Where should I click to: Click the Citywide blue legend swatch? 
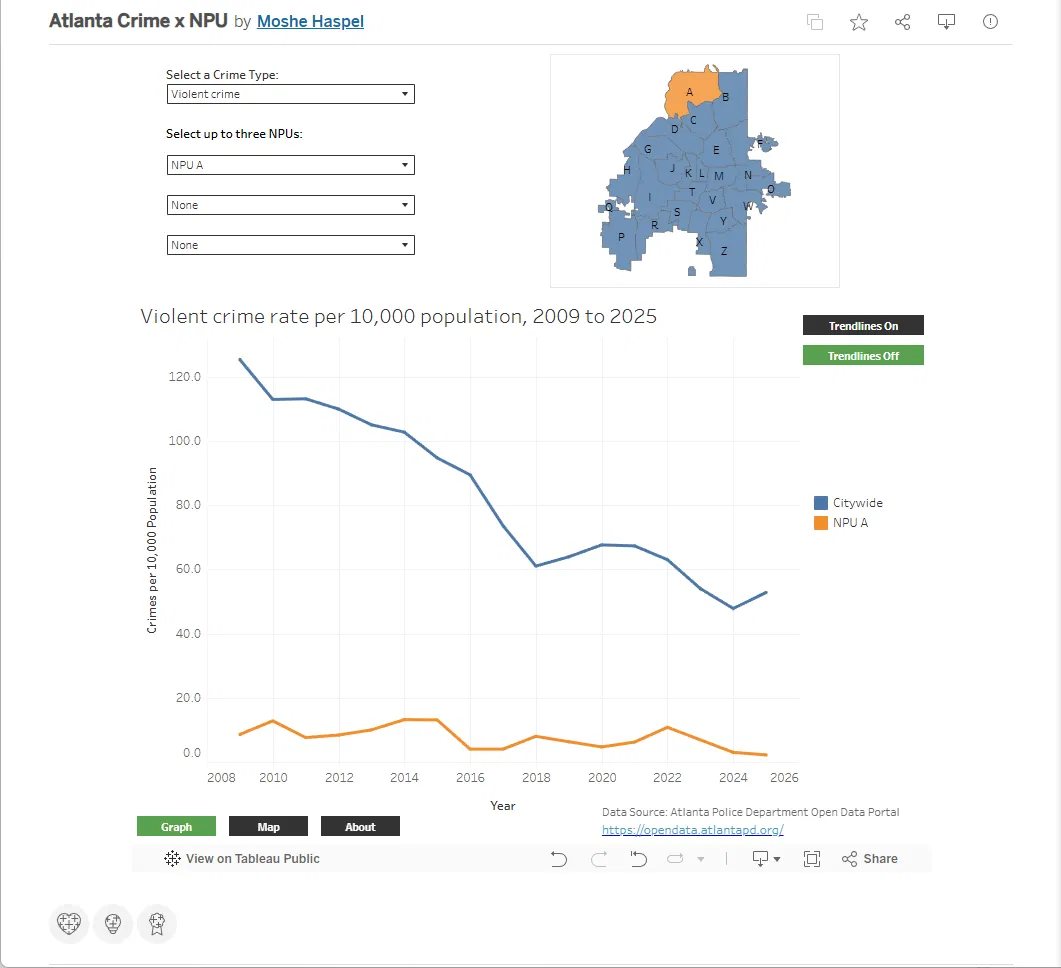pyautogui.click(x=822, y=503)
